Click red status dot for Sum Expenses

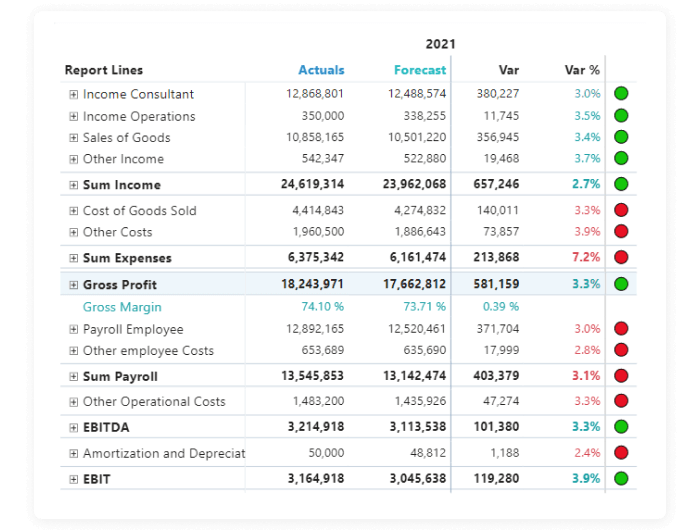[621, 257]
